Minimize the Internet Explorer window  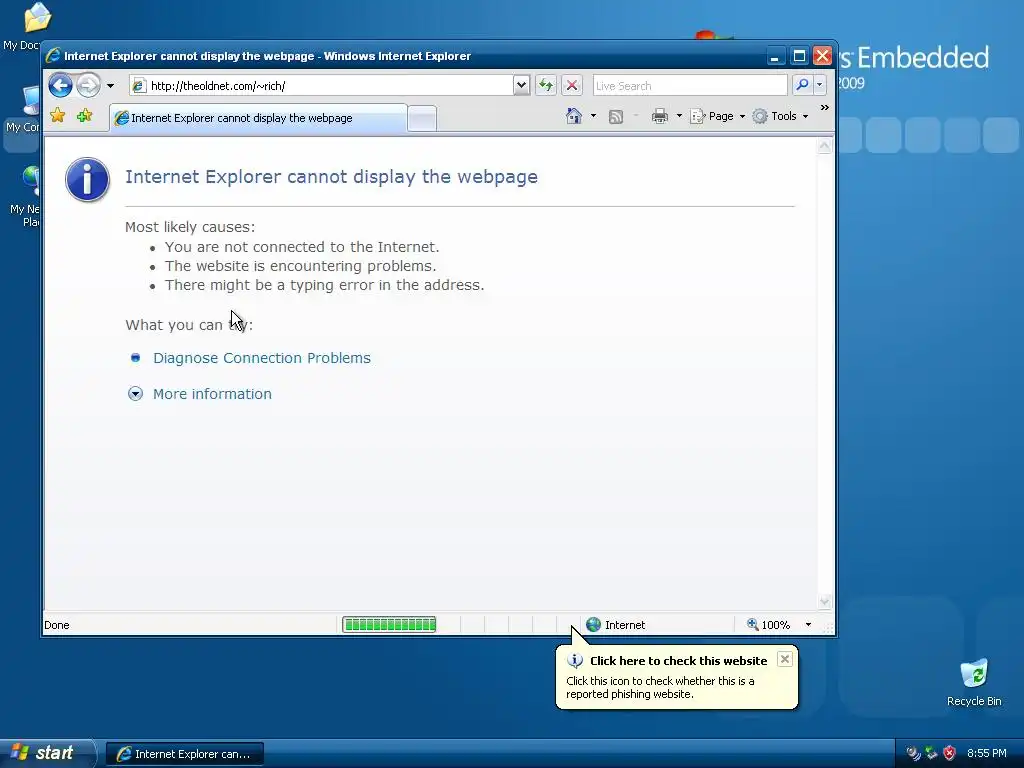(x=775, y=56)
